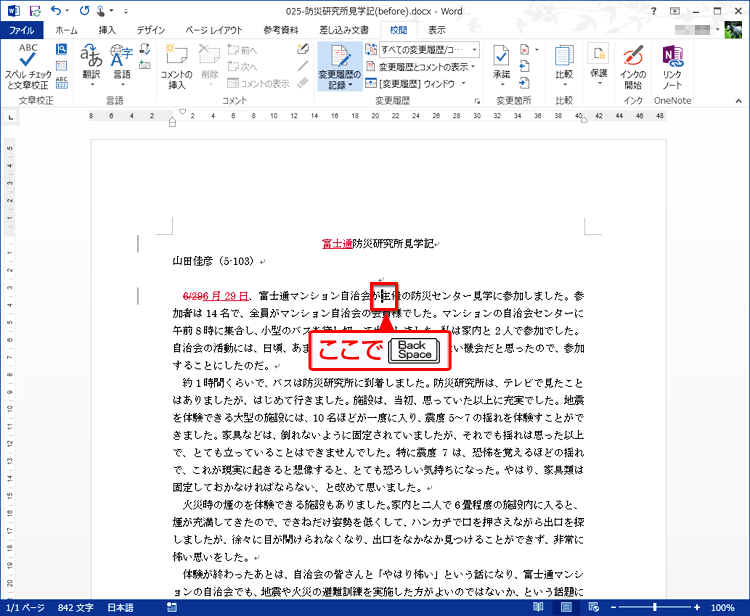750x616 pixels.
Task: Click the proofing status icon in status bar
Action: (171, 607)
